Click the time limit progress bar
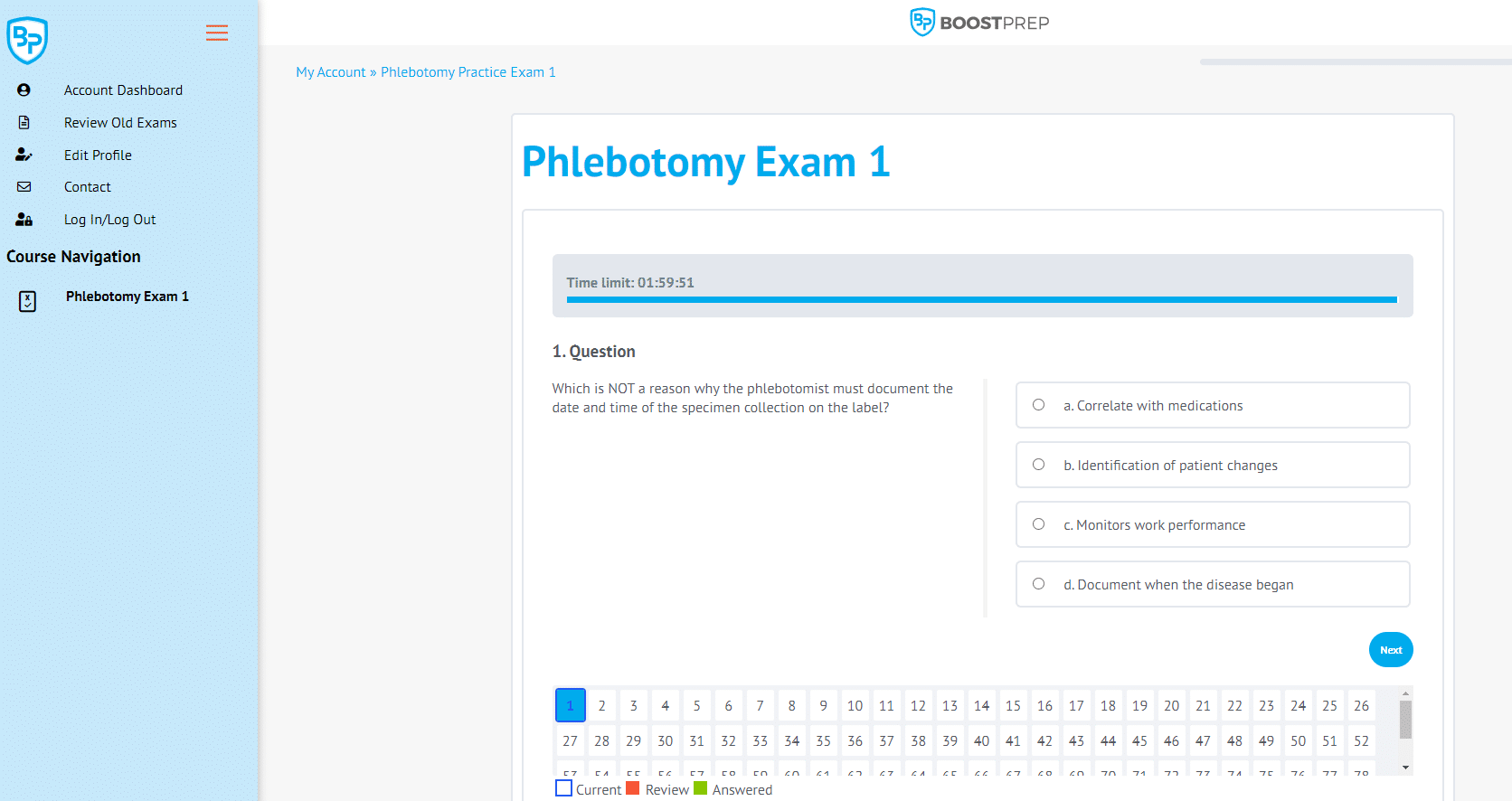The height and width of the screenshot is (801, 1512). (x=982, y=298)
